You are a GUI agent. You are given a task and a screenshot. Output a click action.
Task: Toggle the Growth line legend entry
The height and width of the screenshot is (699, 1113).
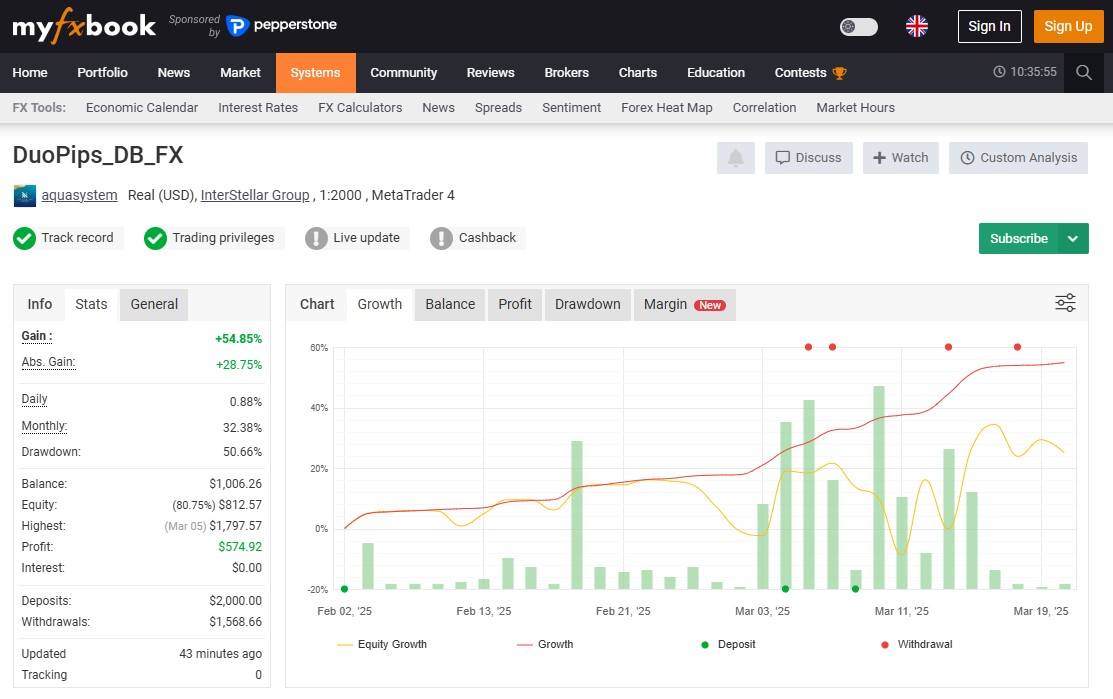pyautogui.click(x=545, y=644)
